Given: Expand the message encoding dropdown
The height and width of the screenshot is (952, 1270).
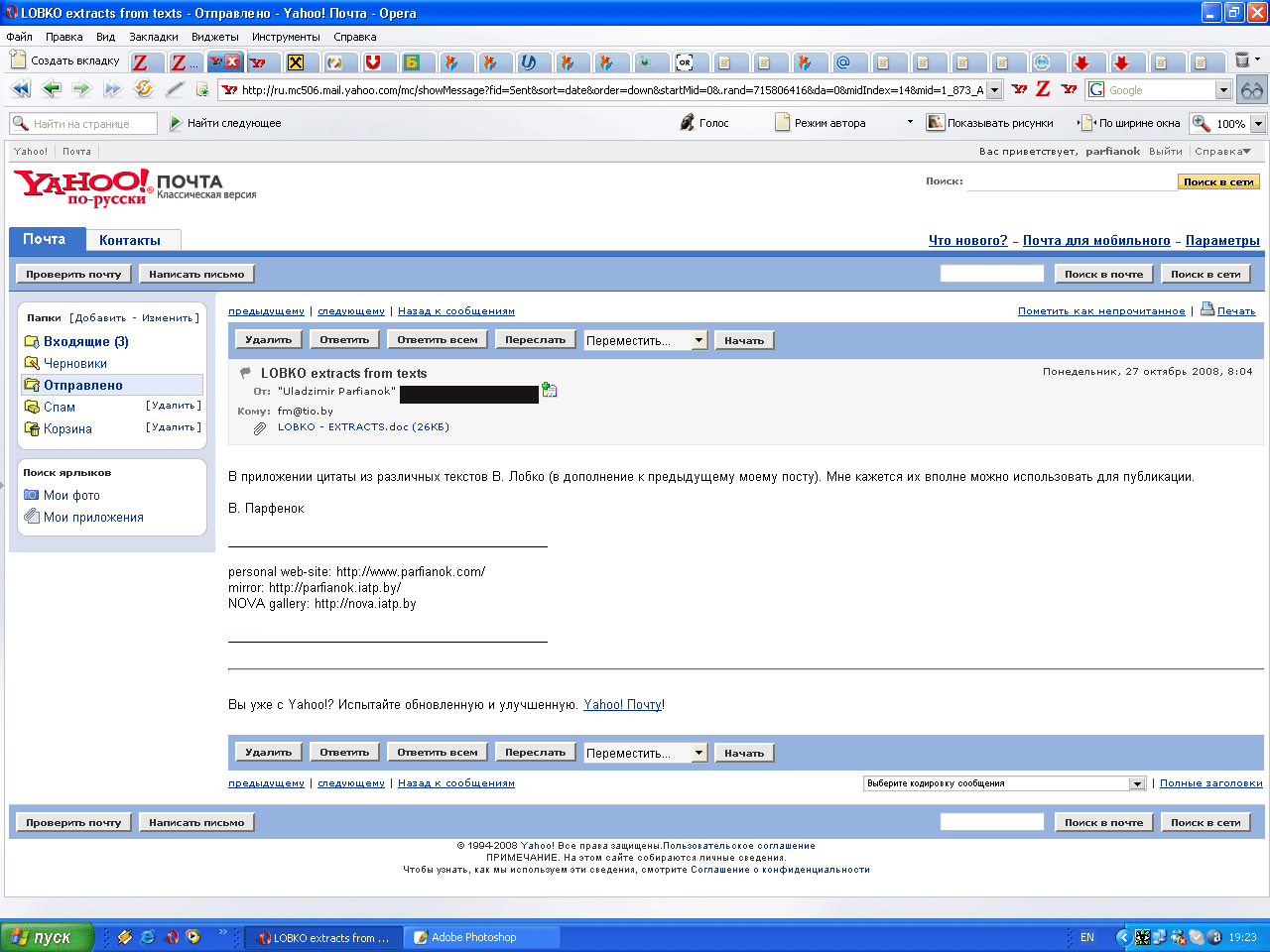Looking at the screenshot, I should (x=1137, y=783).
